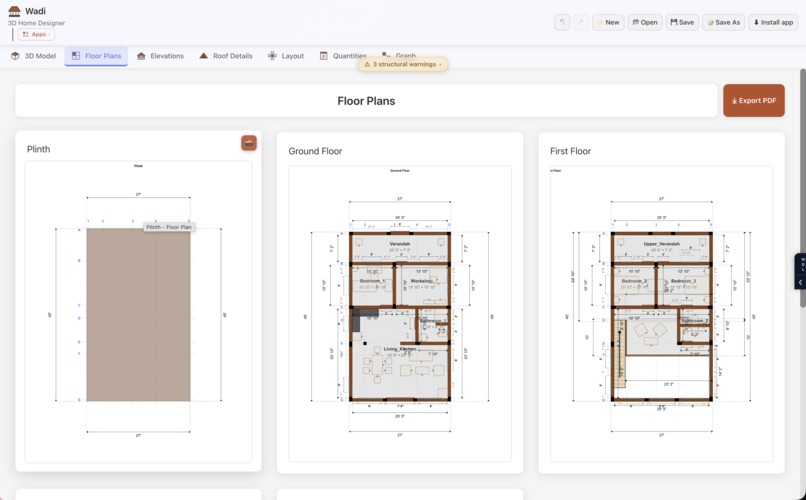Click the Bedroom_1 room label
The width and height of the screenshot is (806, 500).
pyautogui.click(x=372, y=281)
